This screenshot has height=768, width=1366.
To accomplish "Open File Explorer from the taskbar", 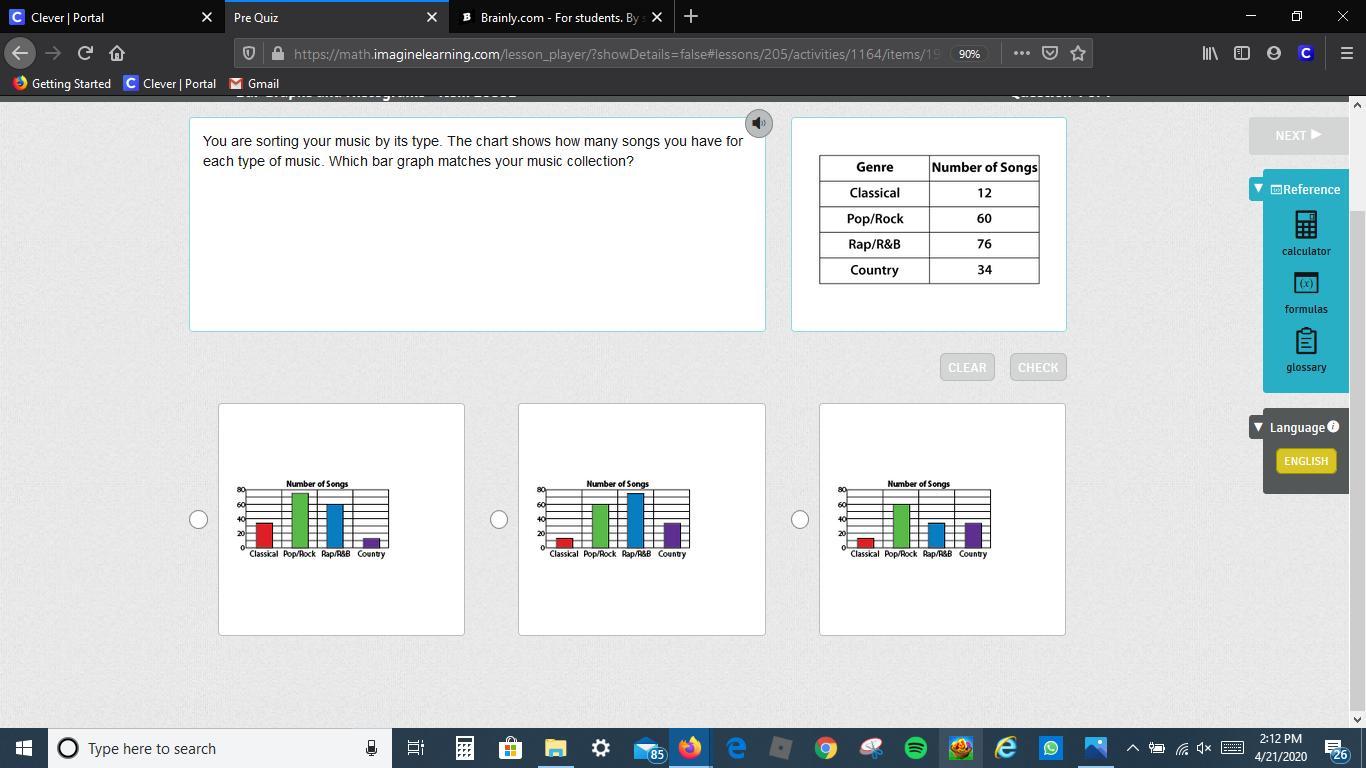I will coord(555,748).
